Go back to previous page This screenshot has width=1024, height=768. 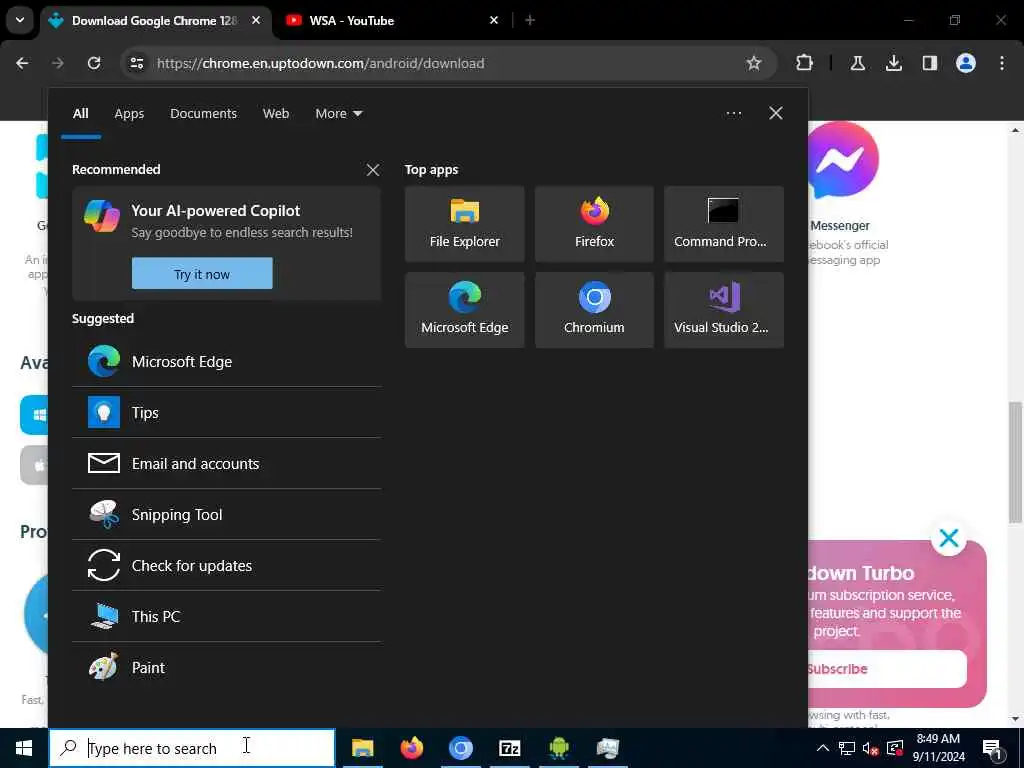(x=22, y=63)
